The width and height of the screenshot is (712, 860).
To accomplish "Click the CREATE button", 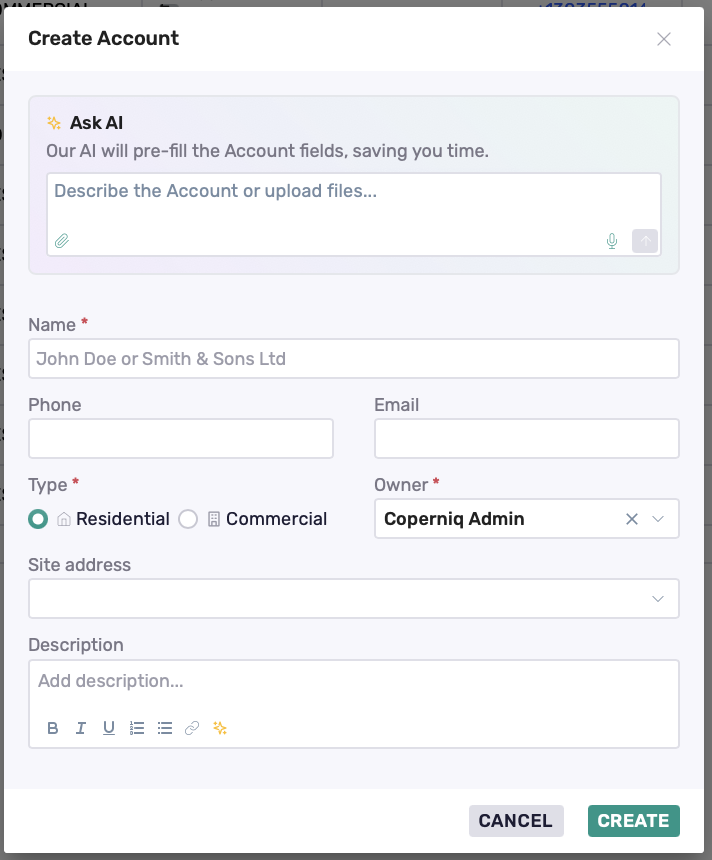I will pos(634,821).
